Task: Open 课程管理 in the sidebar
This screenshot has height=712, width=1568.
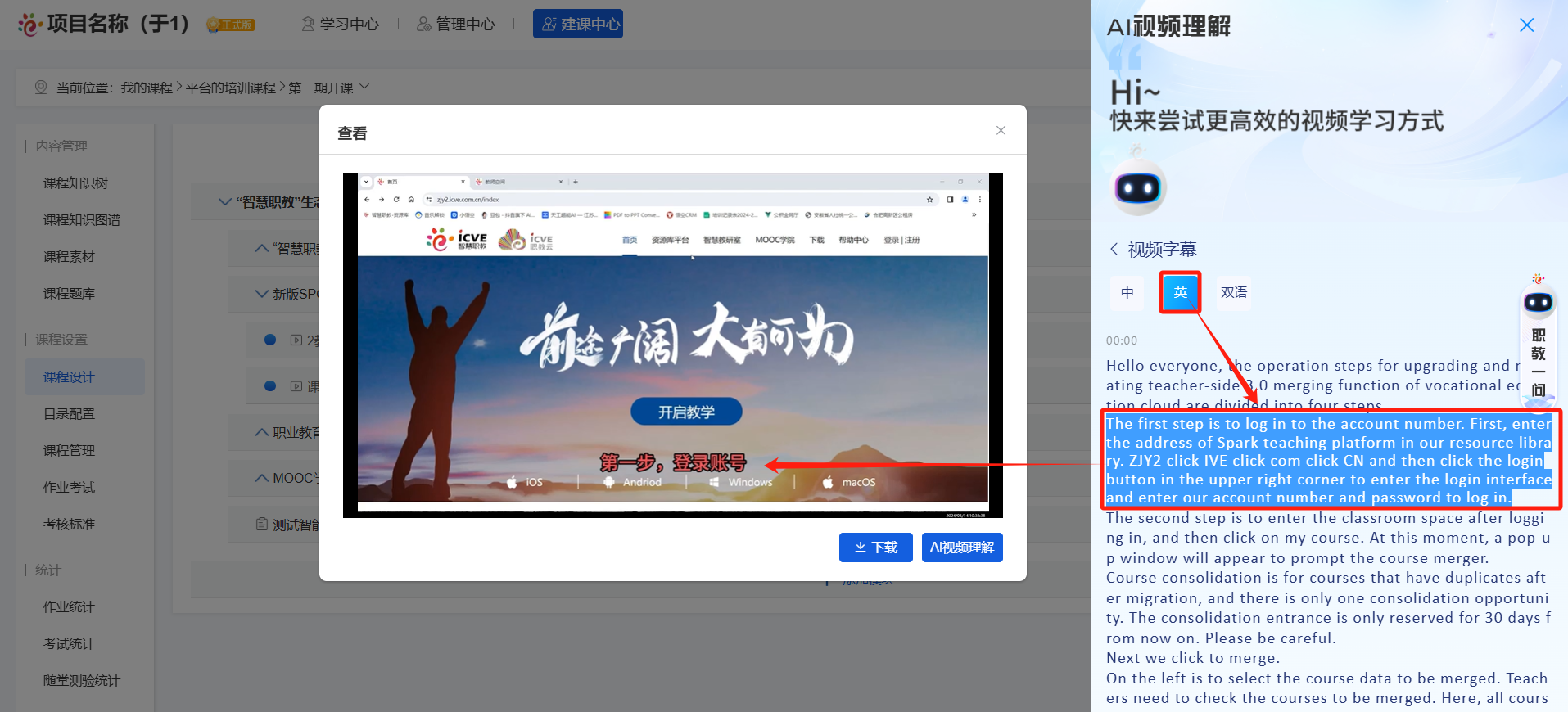Action: click(x=69, y=451)
